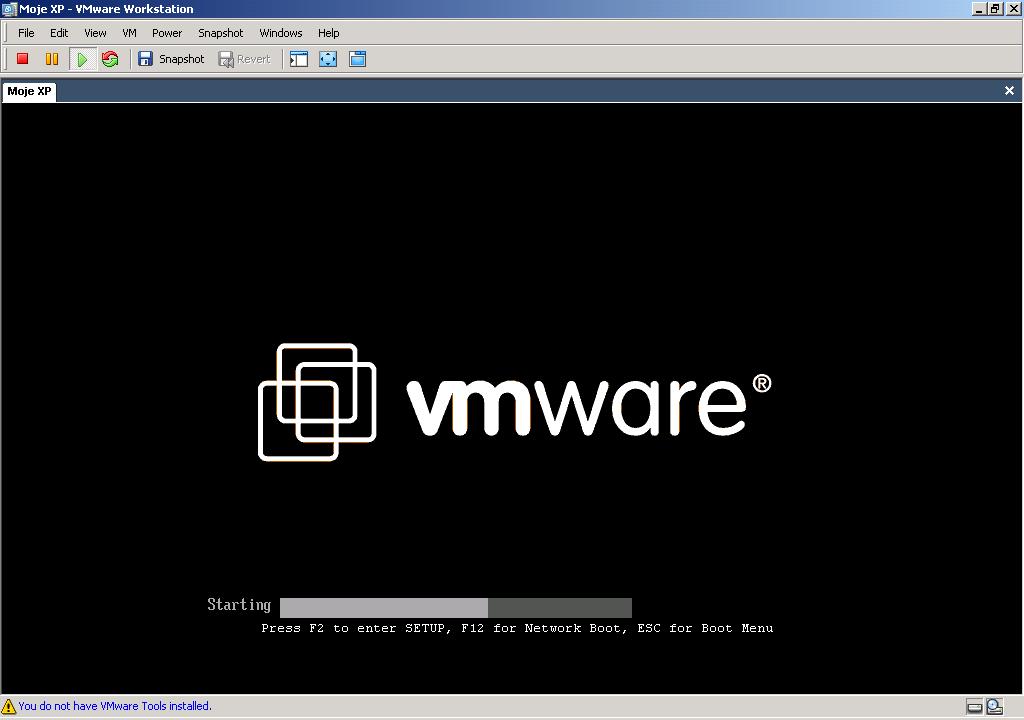Image resolution: width=1024 pixels, height=720 pixels.
Task: Close the VMware Workstation window
Action: tap(1013, 8)
